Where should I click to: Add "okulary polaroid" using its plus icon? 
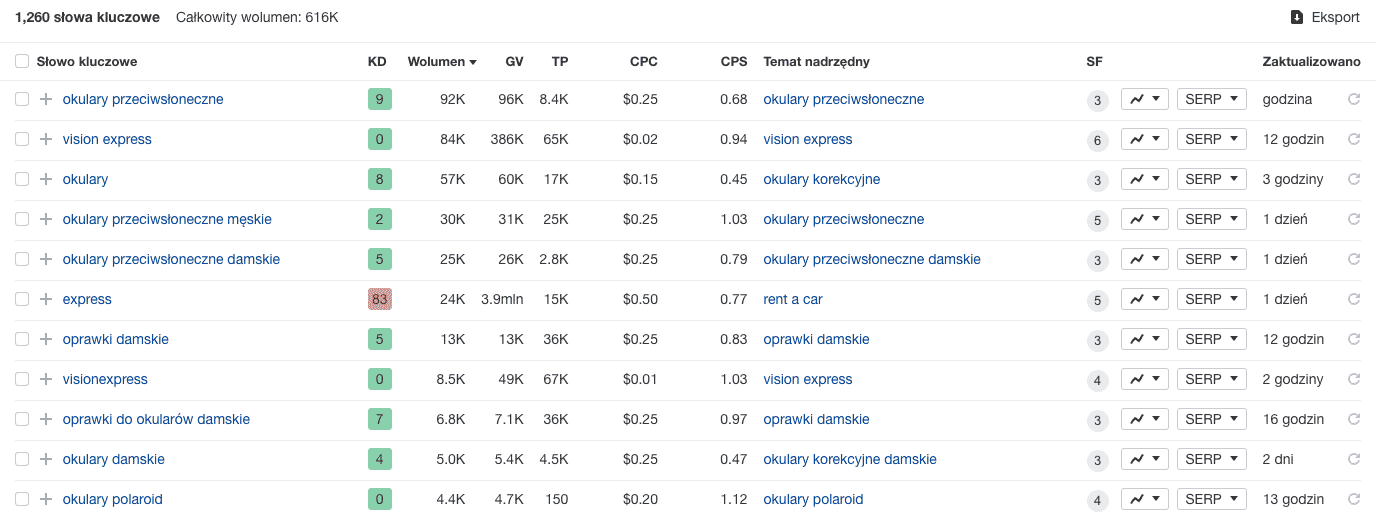45,499
